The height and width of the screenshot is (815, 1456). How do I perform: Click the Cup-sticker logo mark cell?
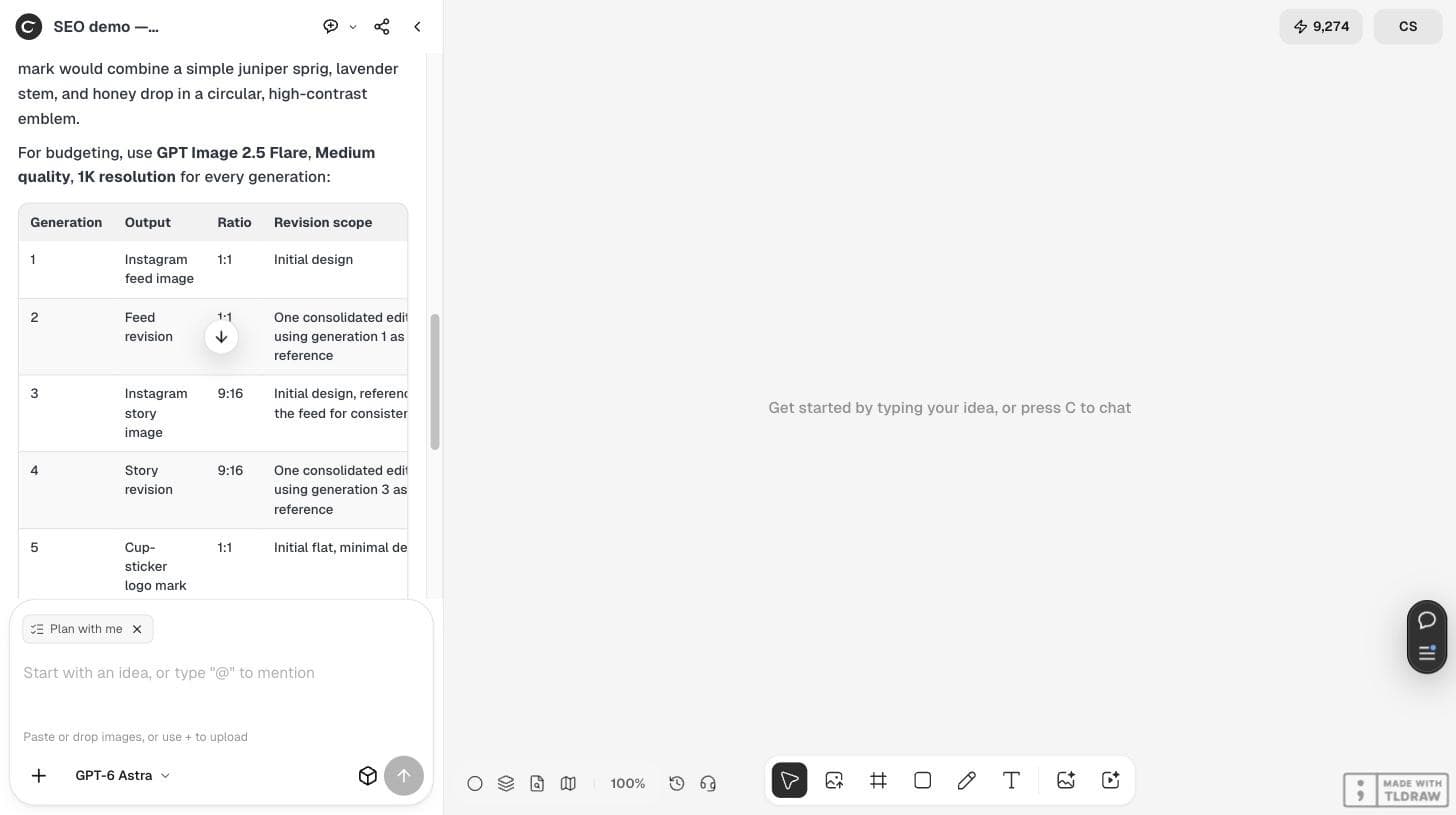point(155,566)
